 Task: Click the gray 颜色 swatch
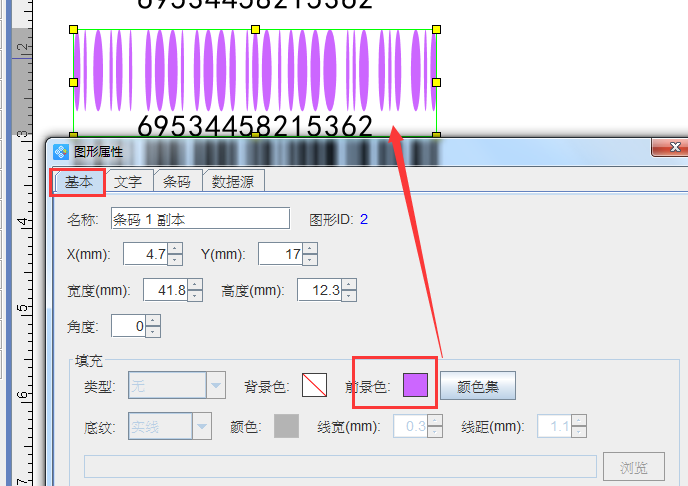[287, 427]
